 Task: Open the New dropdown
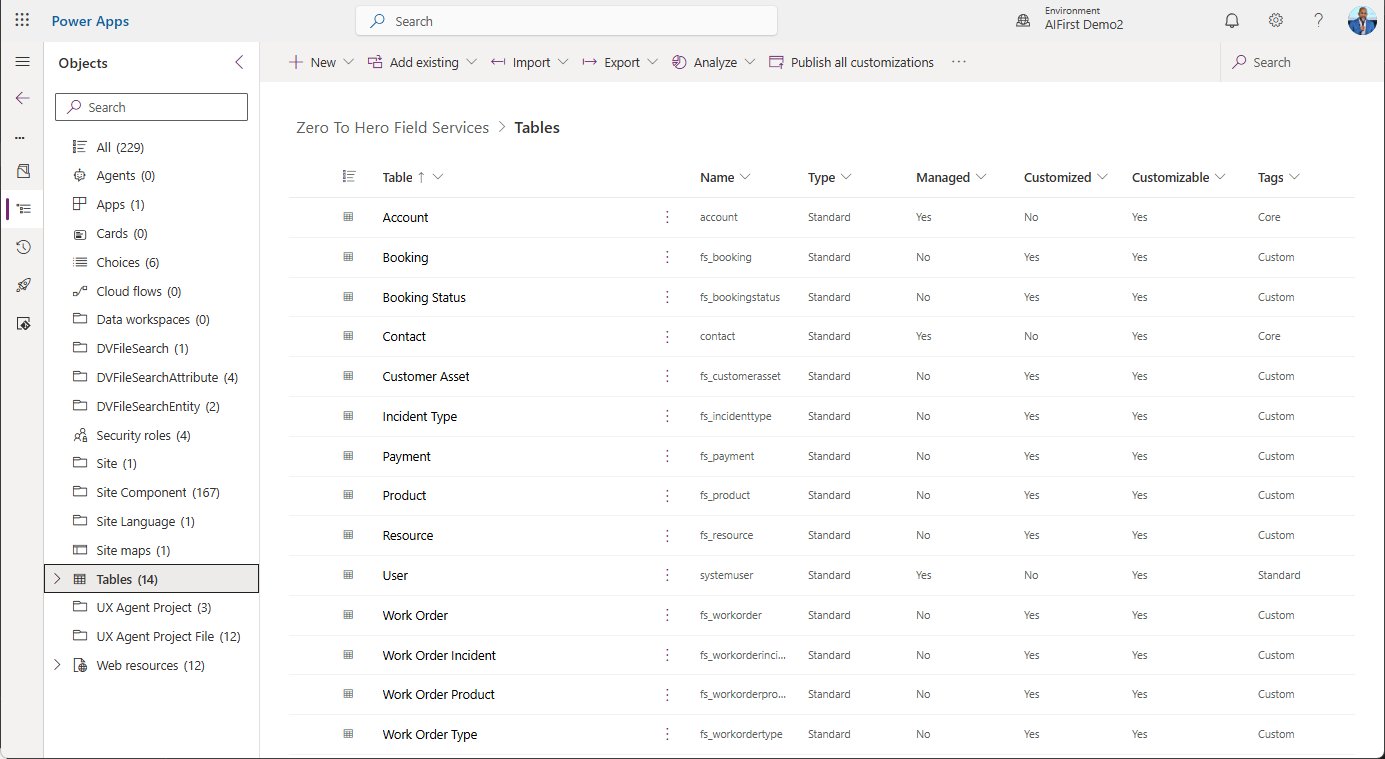(x=321, y=62)
